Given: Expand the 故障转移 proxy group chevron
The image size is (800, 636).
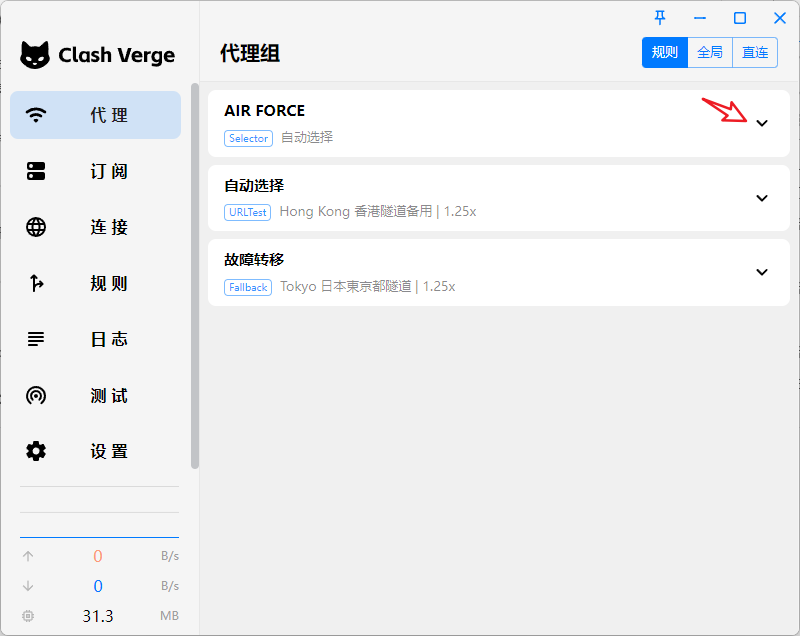Looking at the screenshot, I should [x=762, y=272].
